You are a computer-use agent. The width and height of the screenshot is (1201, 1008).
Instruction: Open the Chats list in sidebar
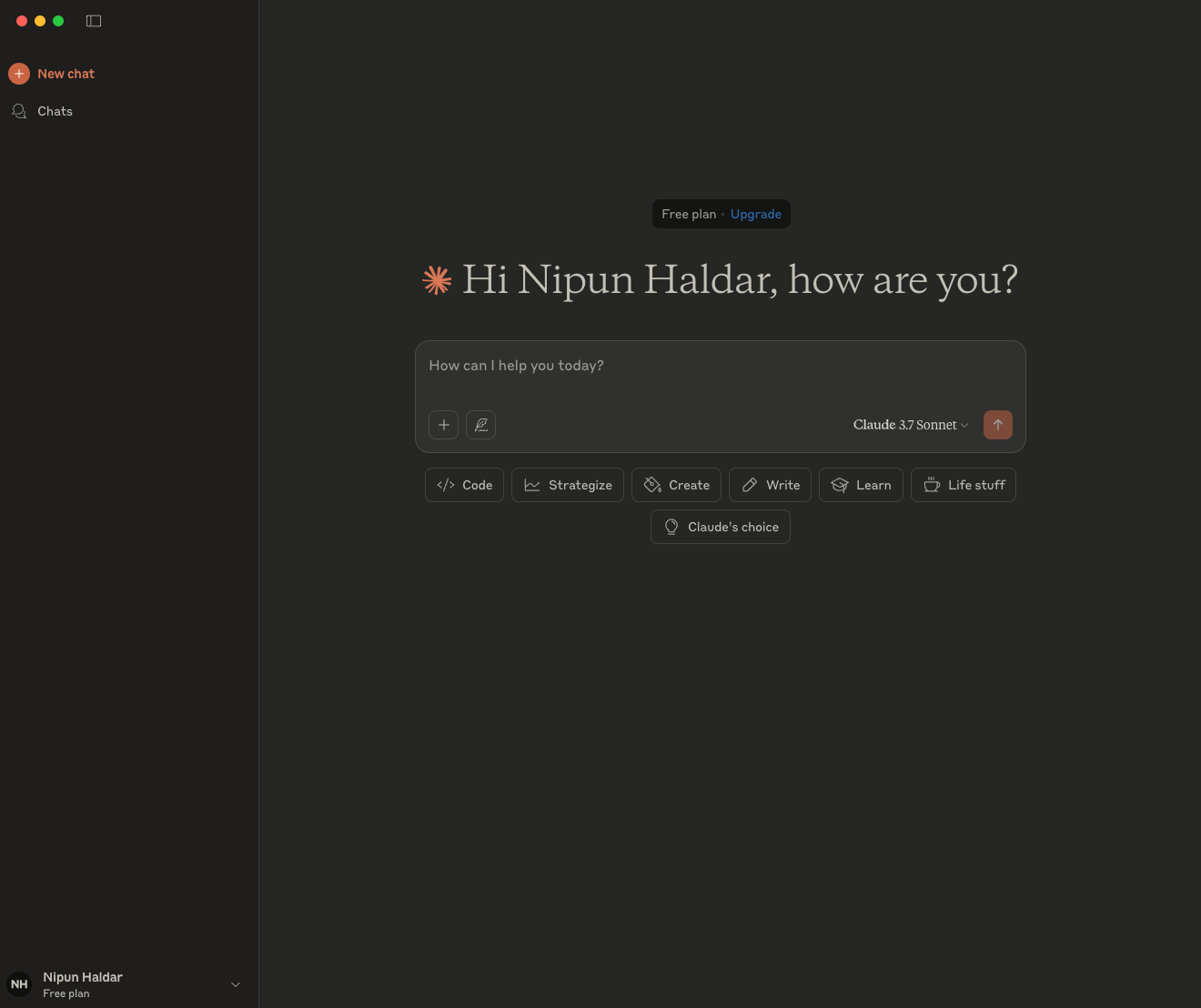[x=55, y=111]
